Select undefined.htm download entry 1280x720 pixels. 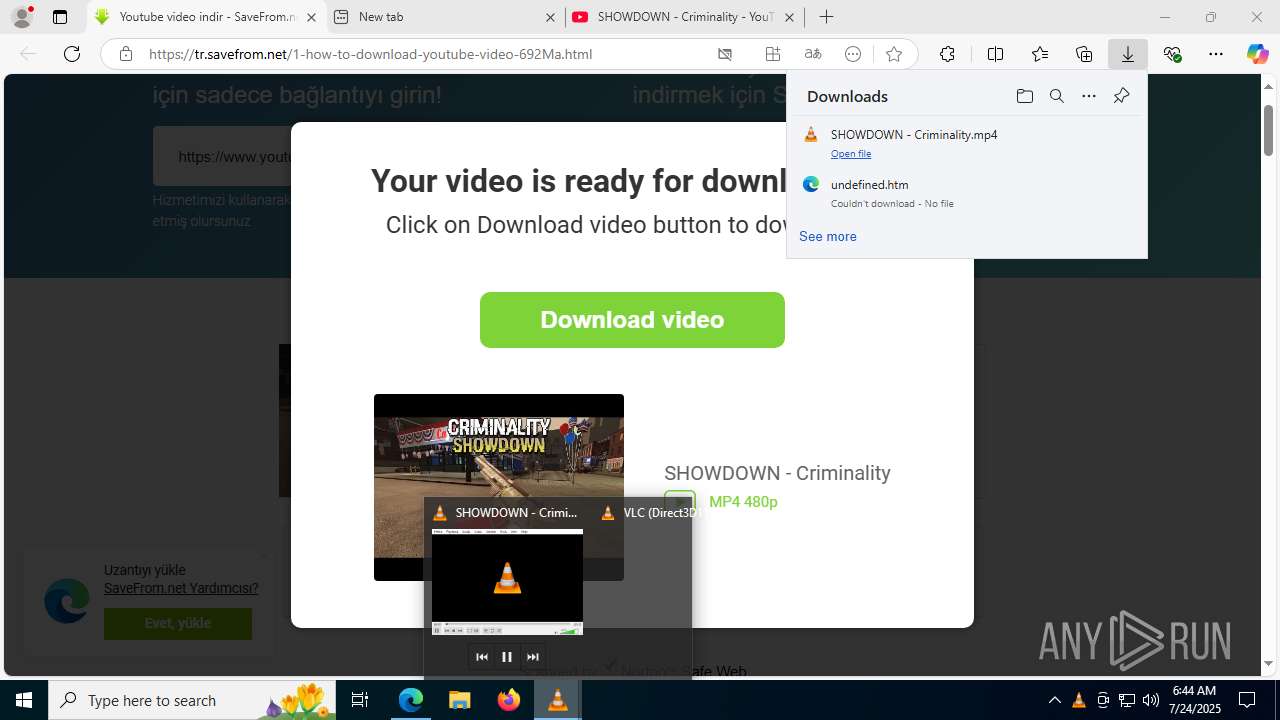967,193
